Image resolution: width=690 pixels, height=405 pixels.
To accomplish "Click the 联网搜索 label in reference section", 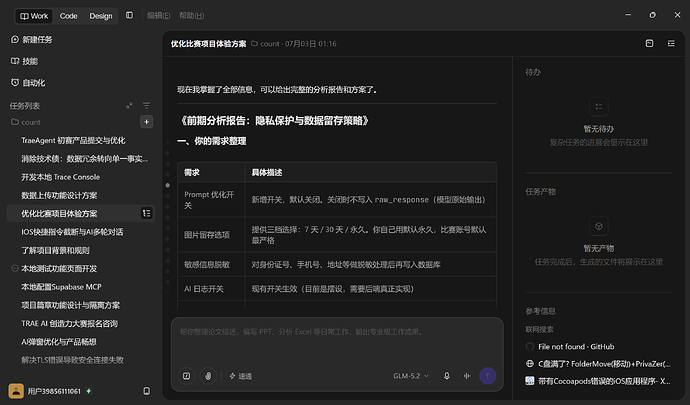I will (539, 329).
